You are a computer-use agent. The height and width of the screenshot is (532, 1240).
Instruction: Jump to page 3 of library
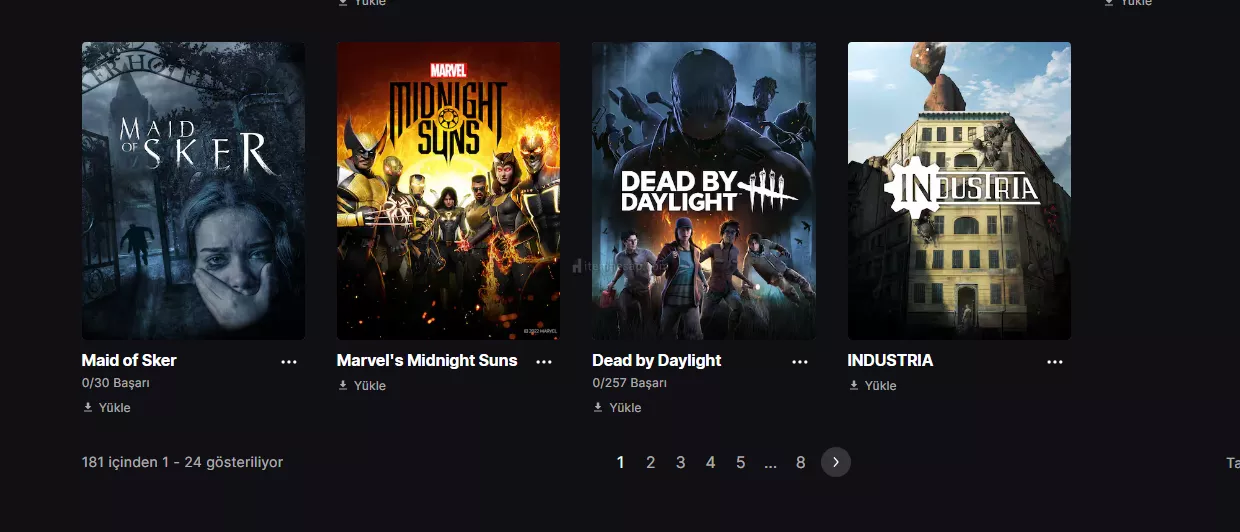point(681,462)
